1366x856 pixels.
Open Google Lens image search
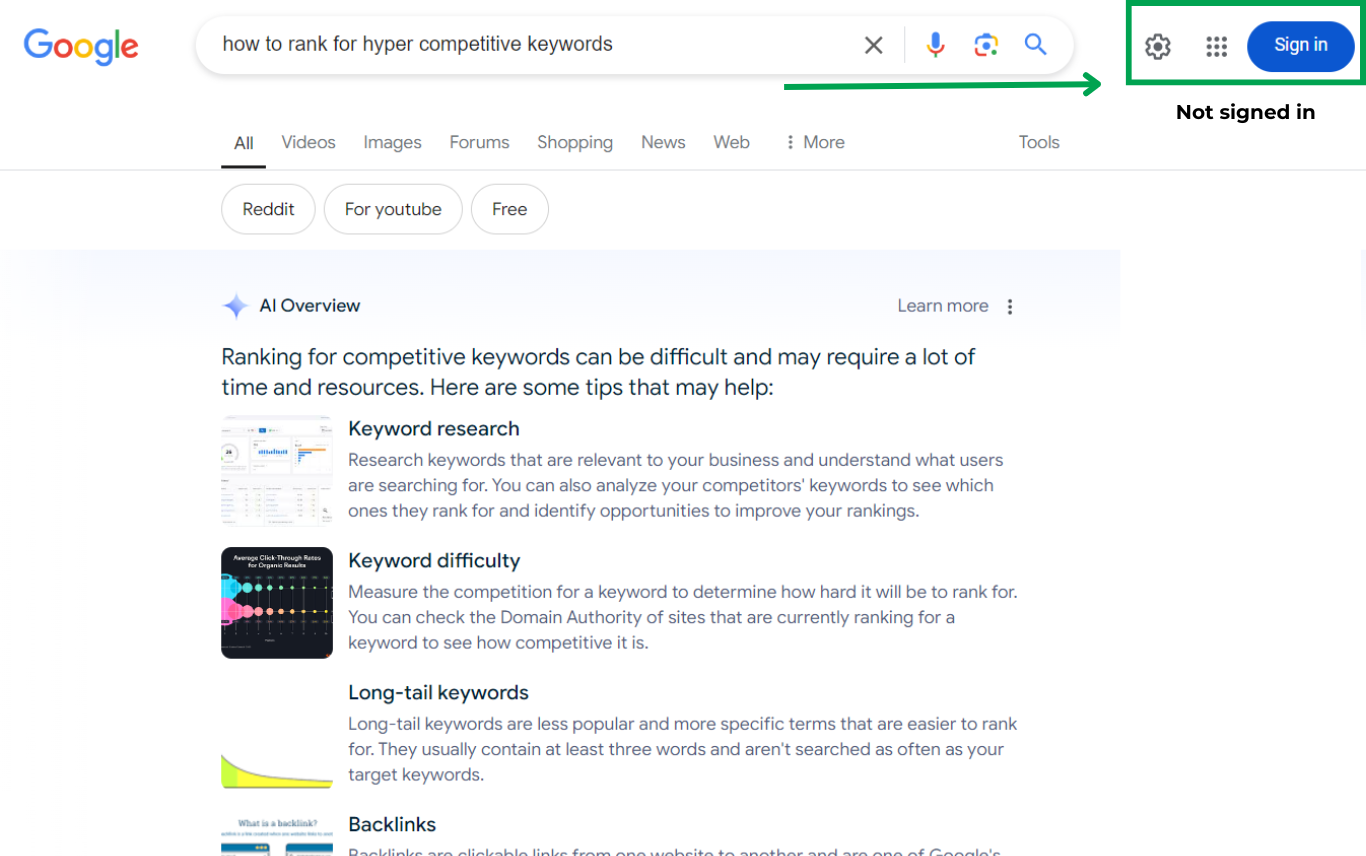[986, 45]
